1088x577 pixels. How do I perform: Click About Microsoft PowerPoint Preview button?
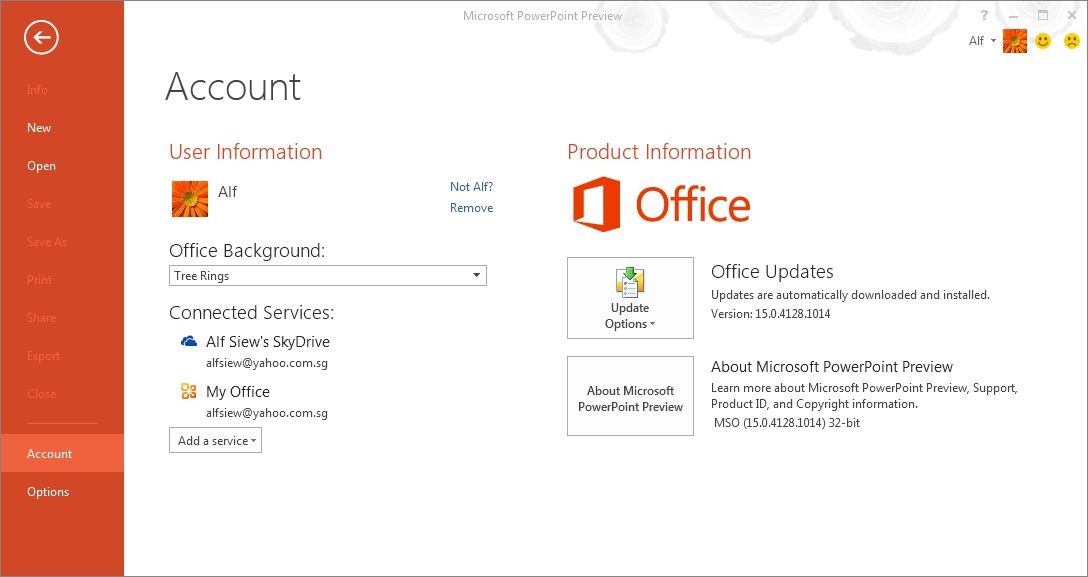[630, 396]
